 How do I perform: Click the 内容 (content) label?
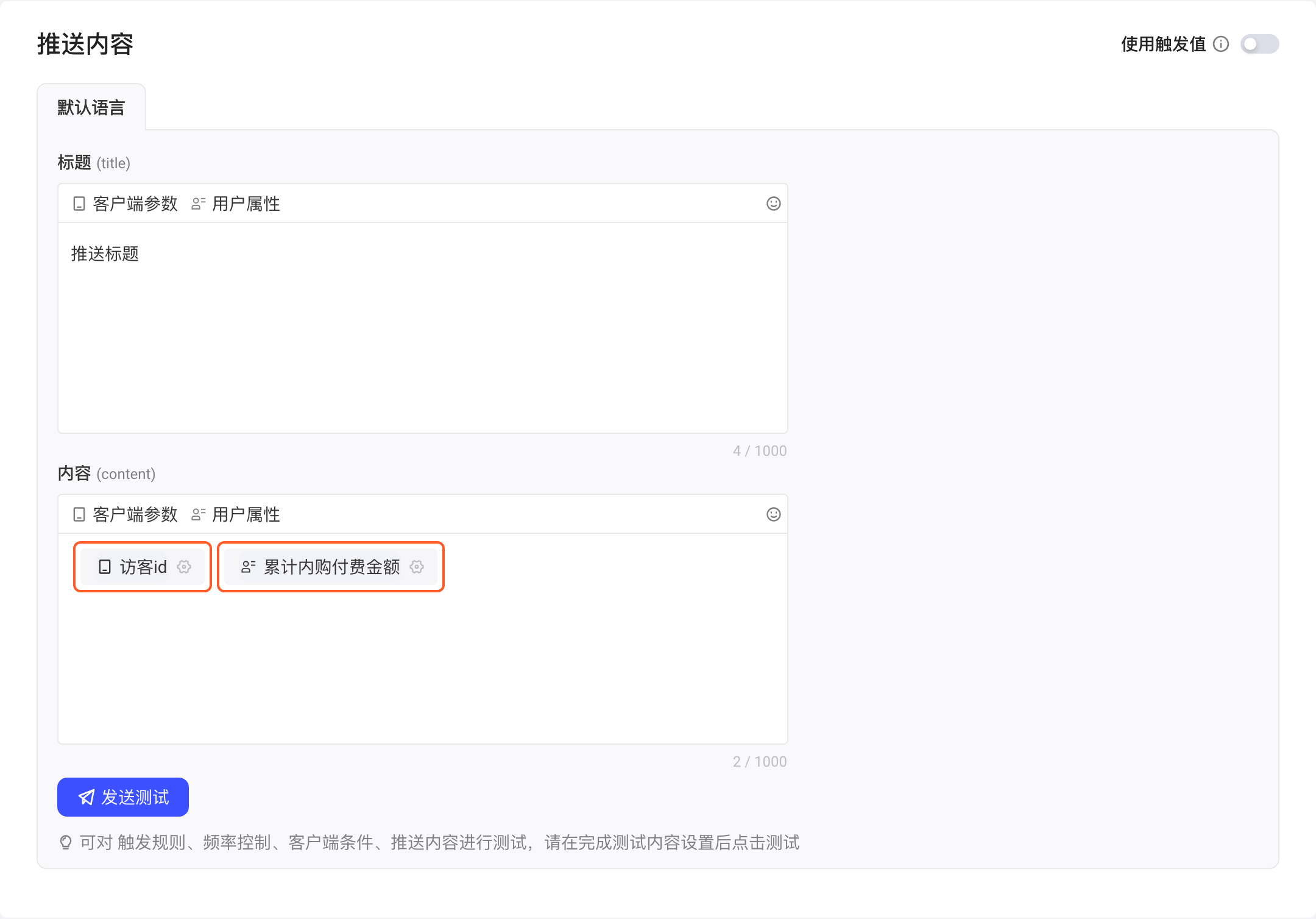(x=107, y=474)
